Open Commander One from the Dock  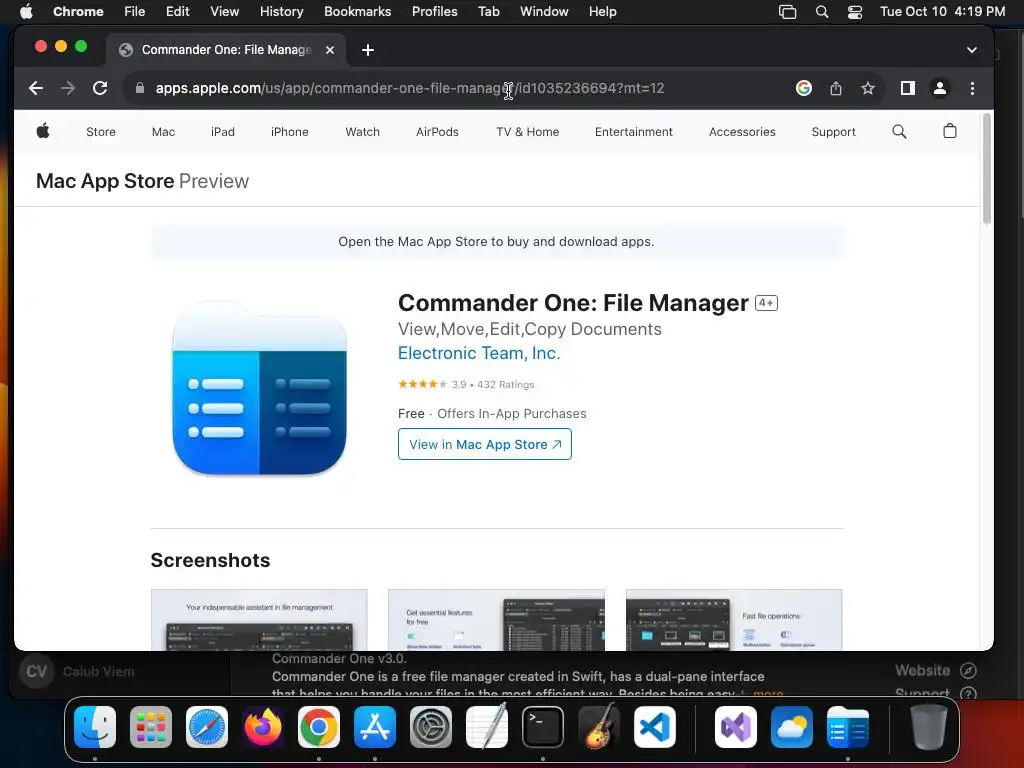[848, 727]
